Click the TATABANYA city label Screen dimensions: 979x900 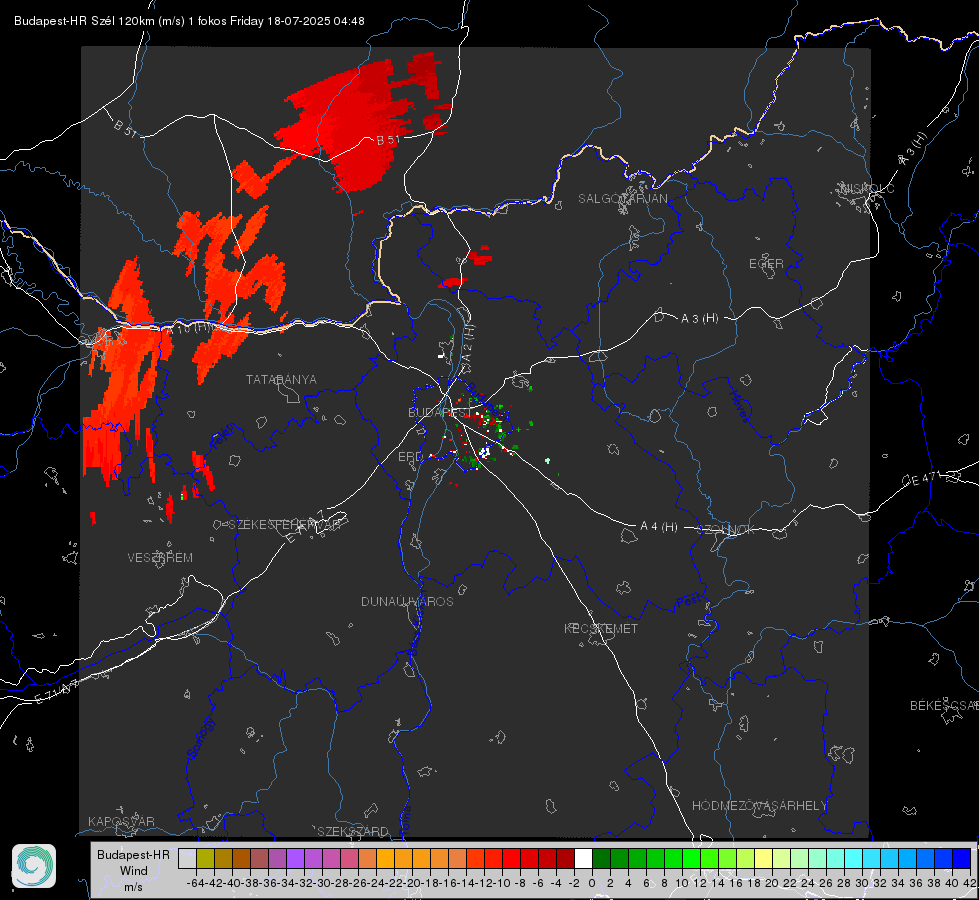pyautogui.click(x=281, y=379)
